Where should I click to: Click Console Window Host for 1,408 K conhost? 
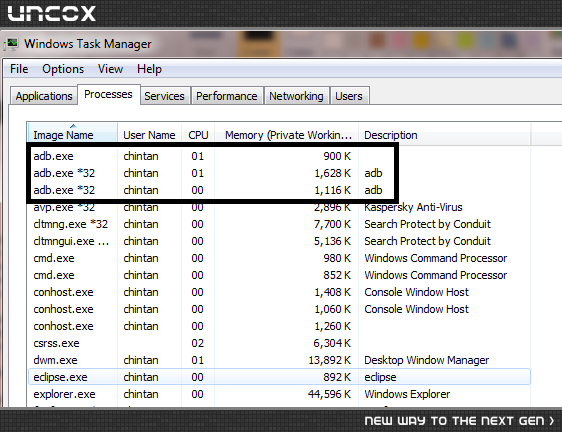(x=416, y=292)
